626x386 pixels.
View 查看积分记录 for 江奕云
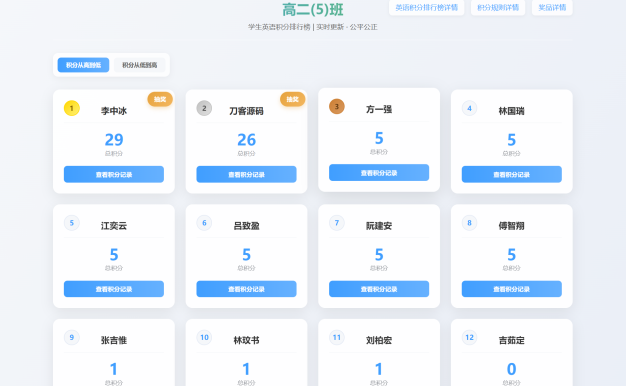pos(114,289)
